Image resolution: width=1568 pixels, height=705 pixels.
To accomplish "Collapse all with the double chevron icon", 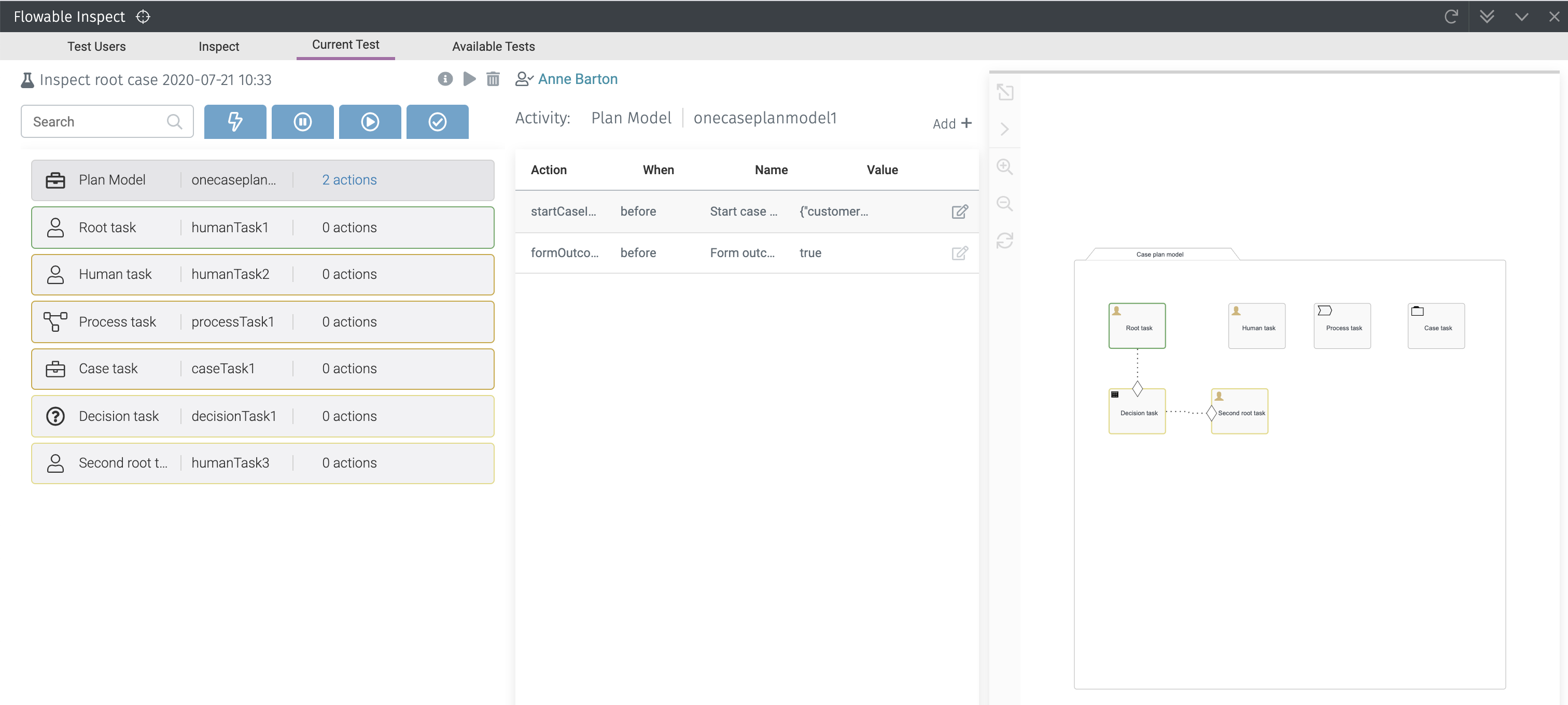I will pyautogui.click(x=1487, y=17).
